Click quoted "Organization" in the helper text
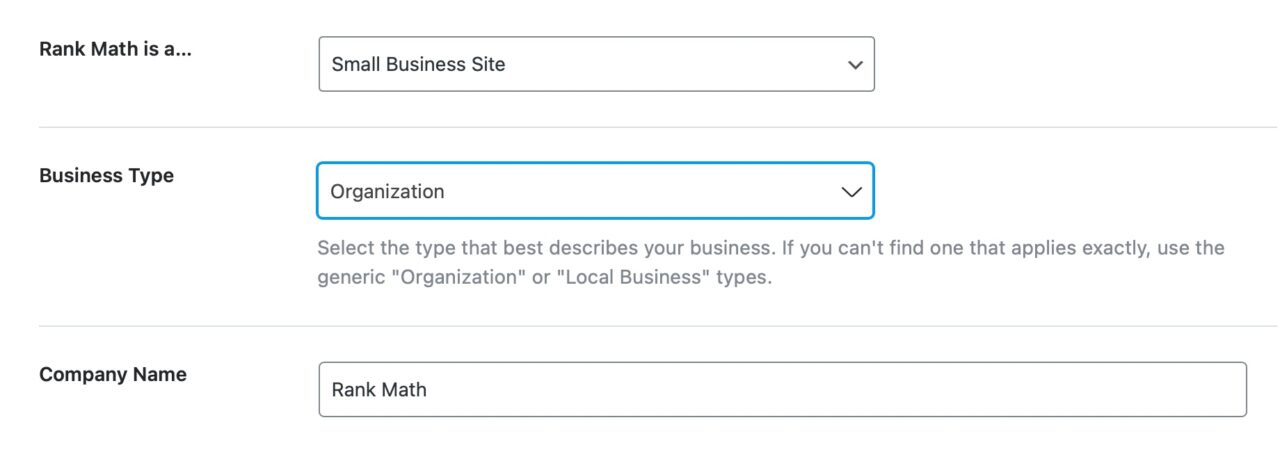The height and width of the screenshot is (452, 1280). [462, 278]
